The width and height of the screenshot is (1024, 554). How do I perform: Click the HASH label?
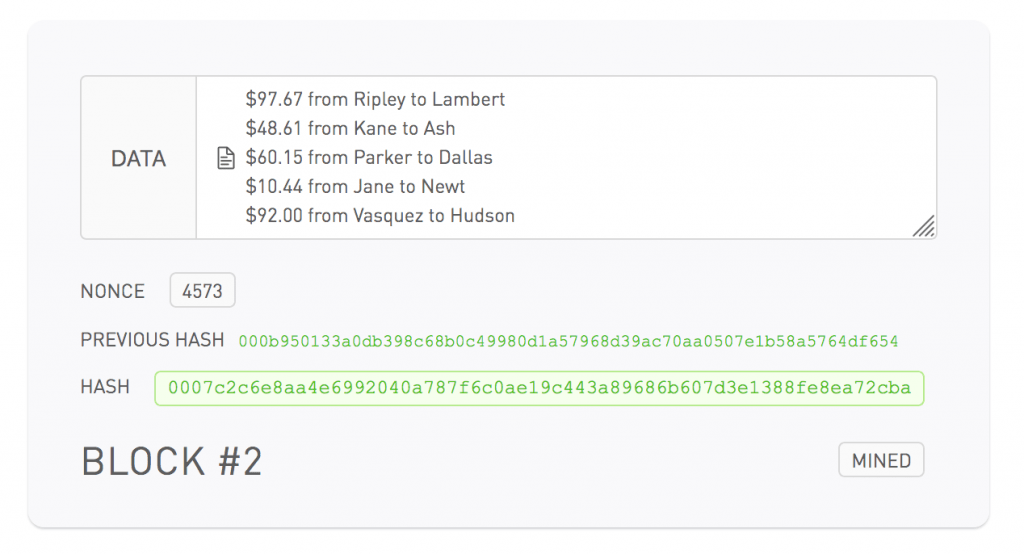(105, 386)
